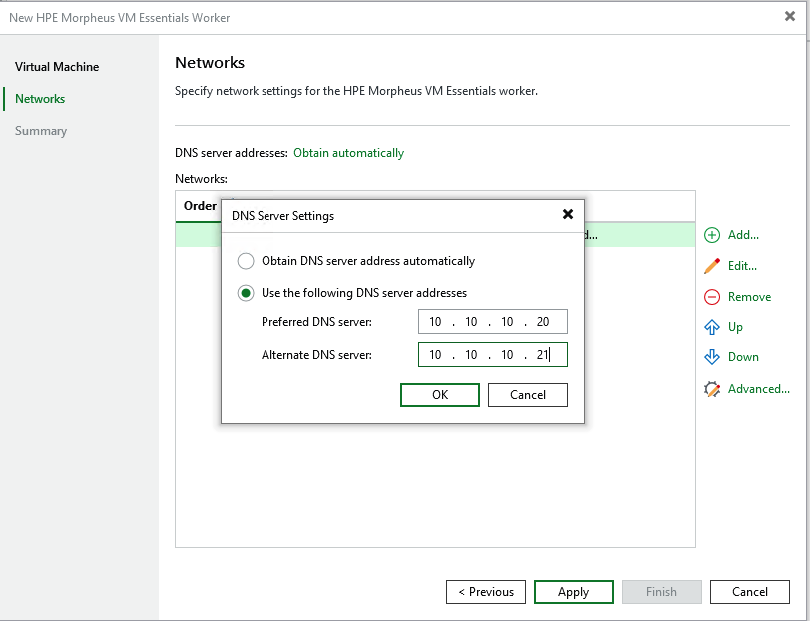Open the Networks wizard step
810x621 pixels.
click(x=40, y=99)
